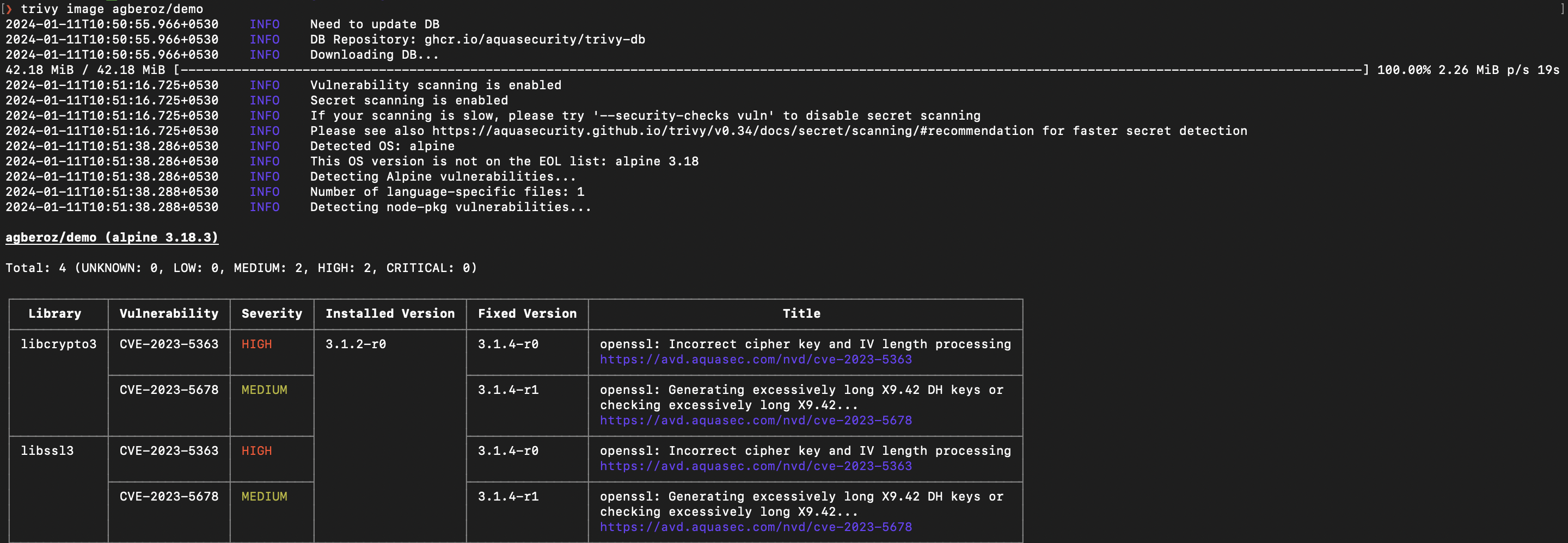The width and height of the screenshot is (1568, 543).
Task: Click the '42.18 MiB / 42.18 MiB' download size
Action: point(85,70)
